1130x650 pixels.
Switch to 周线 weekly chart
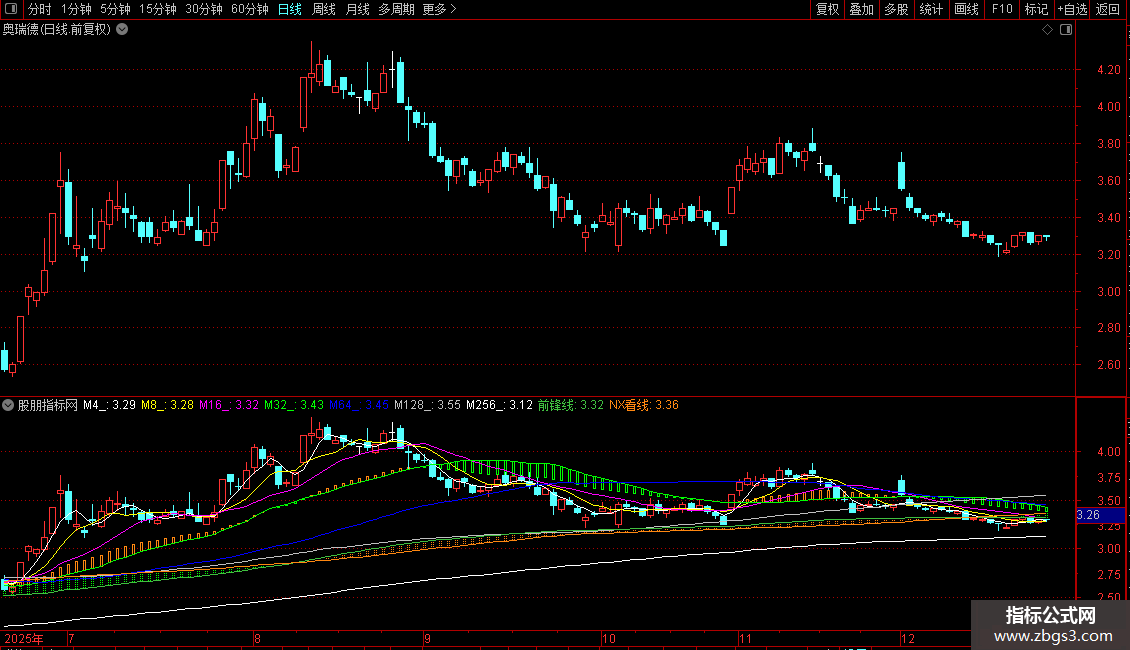click(x=324, y=9)
